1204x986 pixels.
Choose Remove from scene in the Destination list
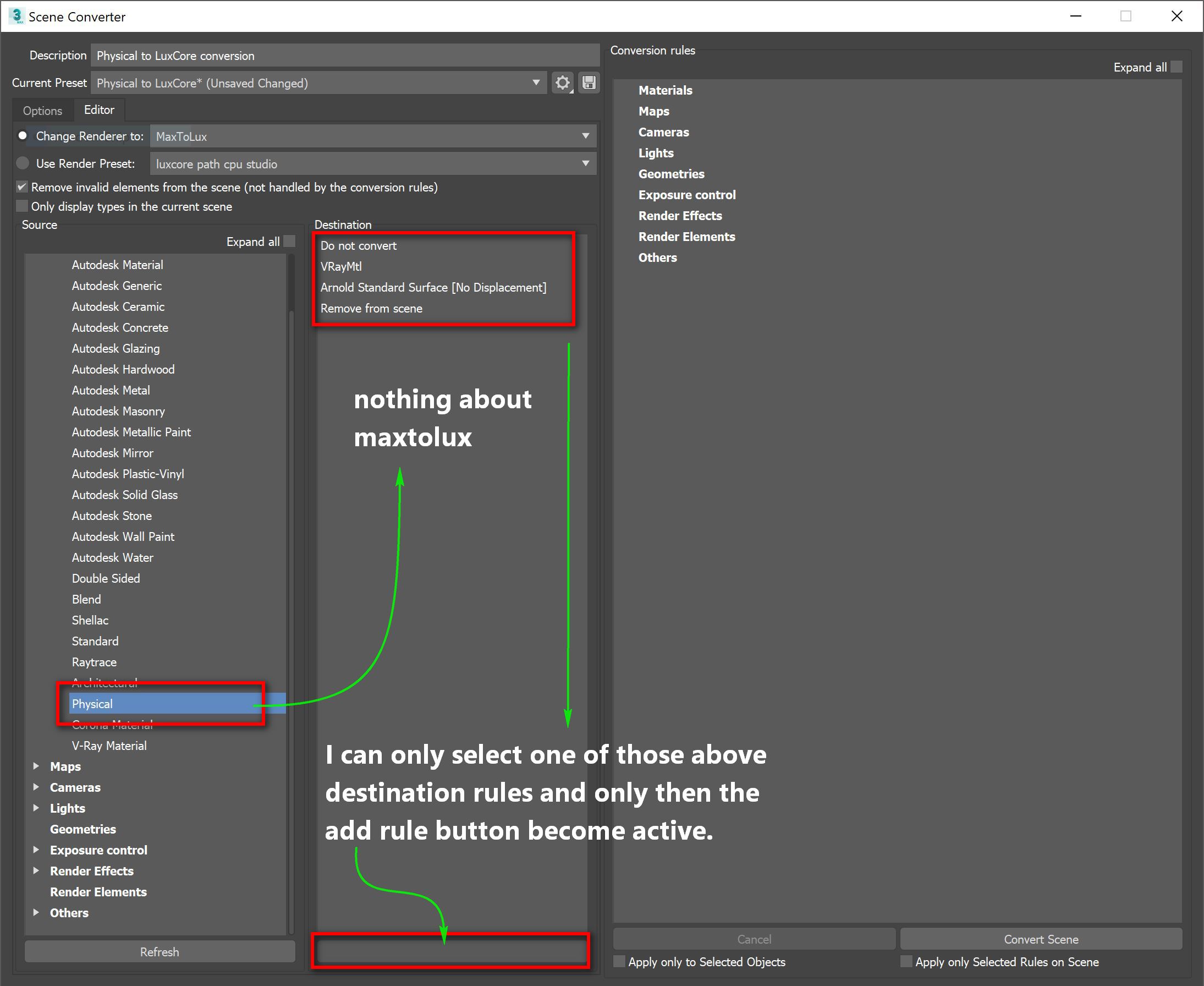tap(371, 309)
